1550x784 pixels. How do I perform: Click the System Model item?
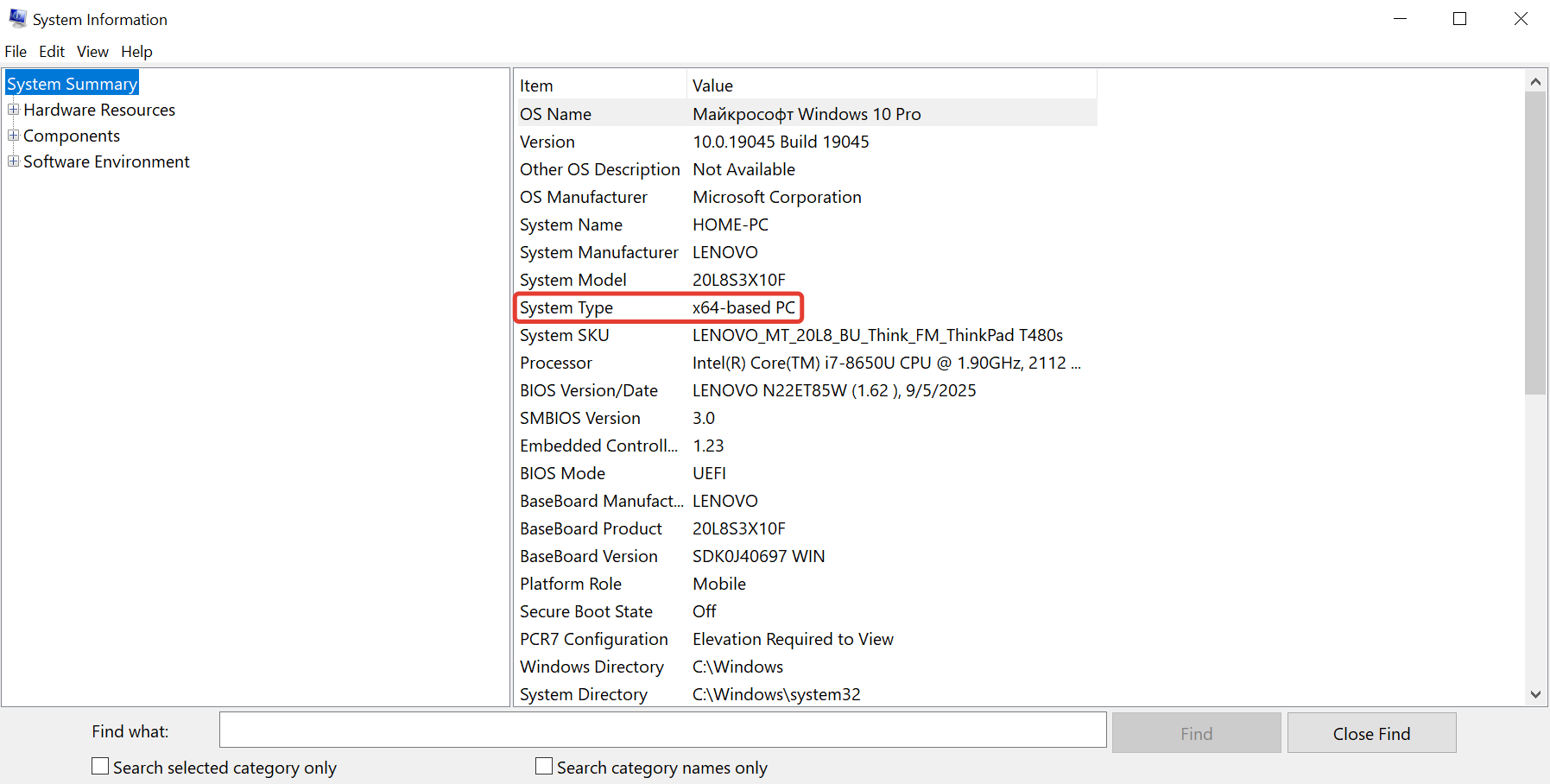tap(573, 280)
